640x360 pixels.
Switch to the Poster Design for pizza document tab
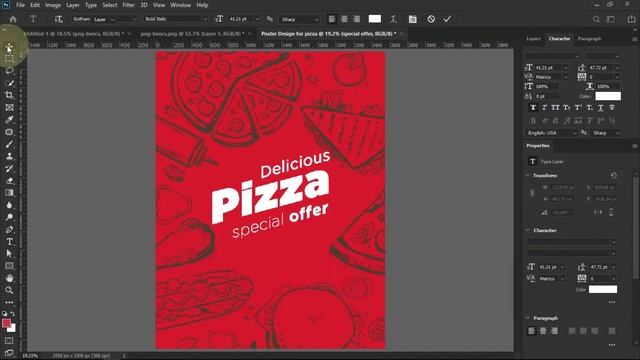pos(329,34)
